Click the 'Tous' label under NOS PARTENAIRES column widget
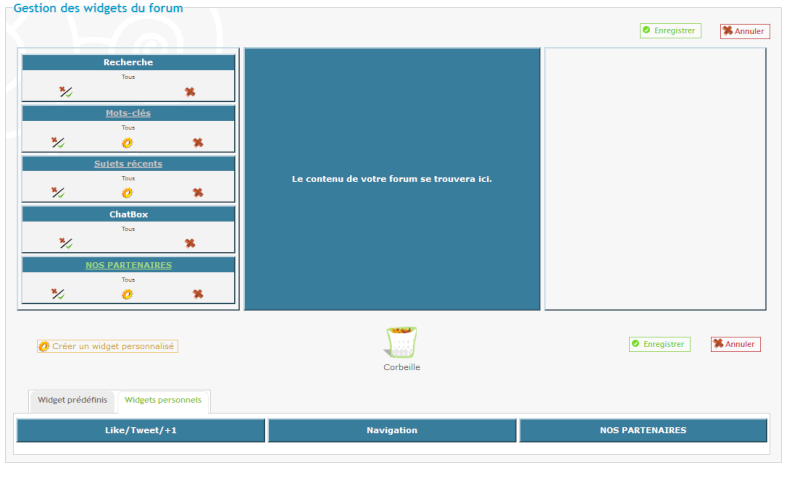The height and width of the screenshot is (486, 800). click(128, 279)
